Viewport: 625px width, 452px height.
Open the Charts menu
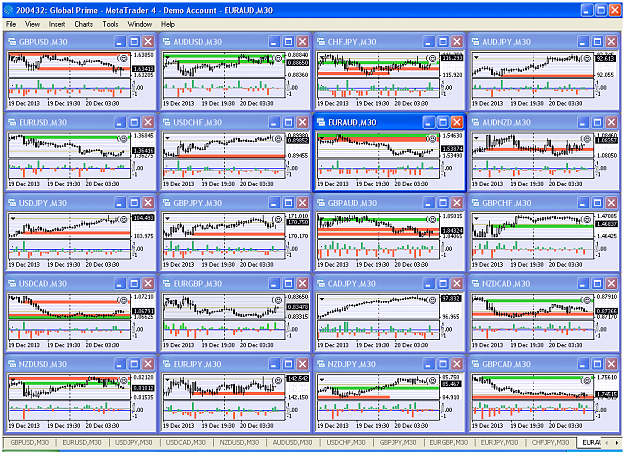84,24
